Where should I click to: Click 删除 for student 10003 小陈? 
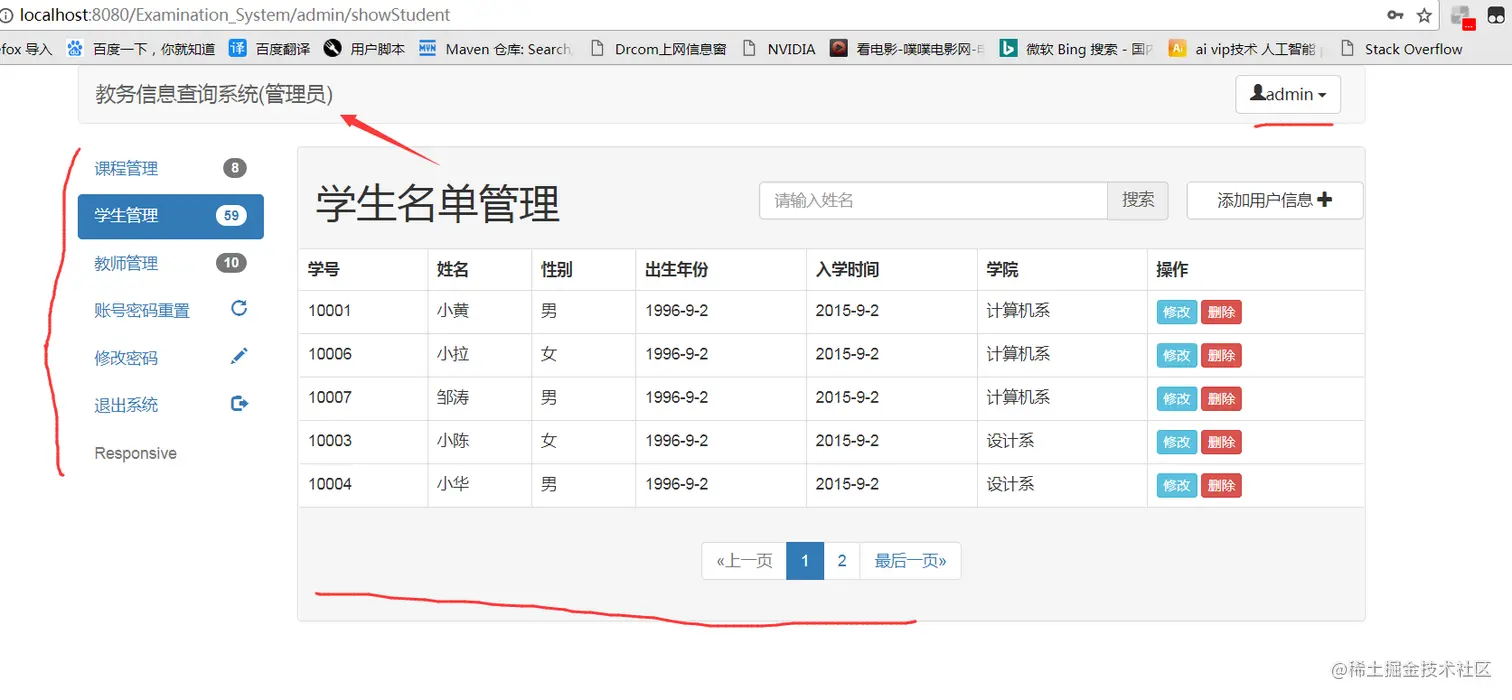coord(1221,442)
